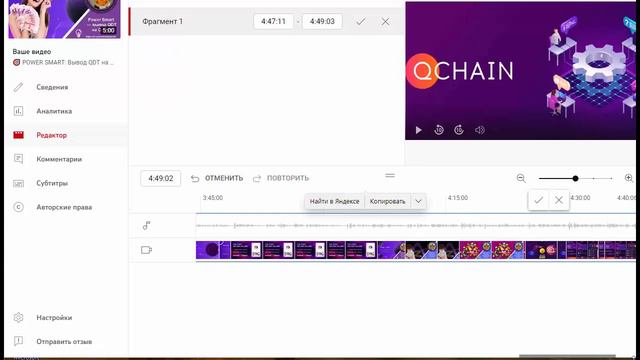Click the current time field 4:49:02

161,178
